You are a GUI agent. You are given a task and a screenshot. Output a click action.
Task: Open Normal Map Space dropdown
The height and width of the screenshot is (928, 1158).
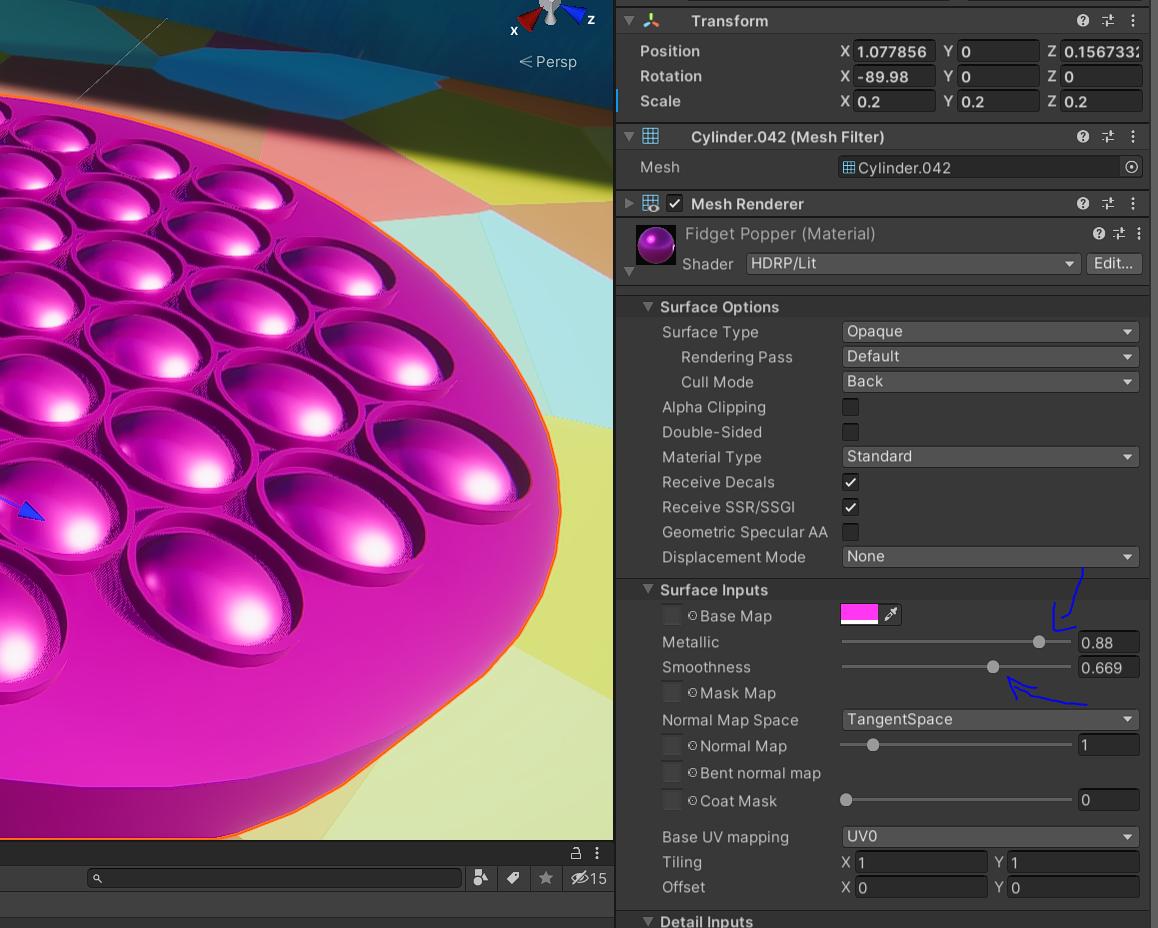[990, 719]
